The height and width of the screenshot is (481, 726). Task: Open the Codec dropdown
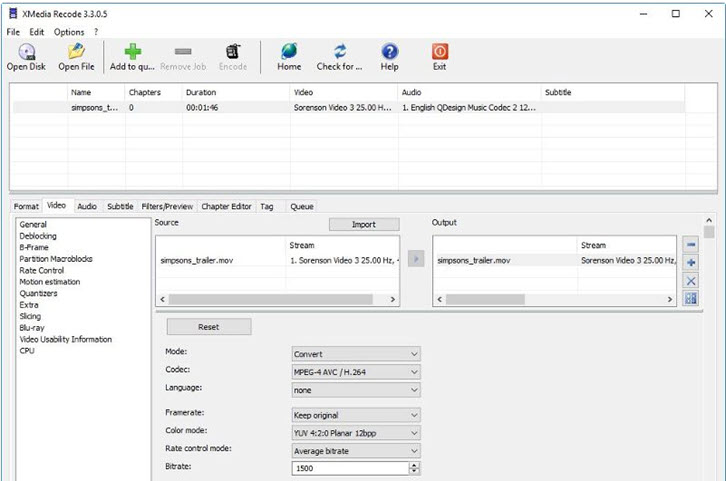pyautogui.click(x=356, y=371)
